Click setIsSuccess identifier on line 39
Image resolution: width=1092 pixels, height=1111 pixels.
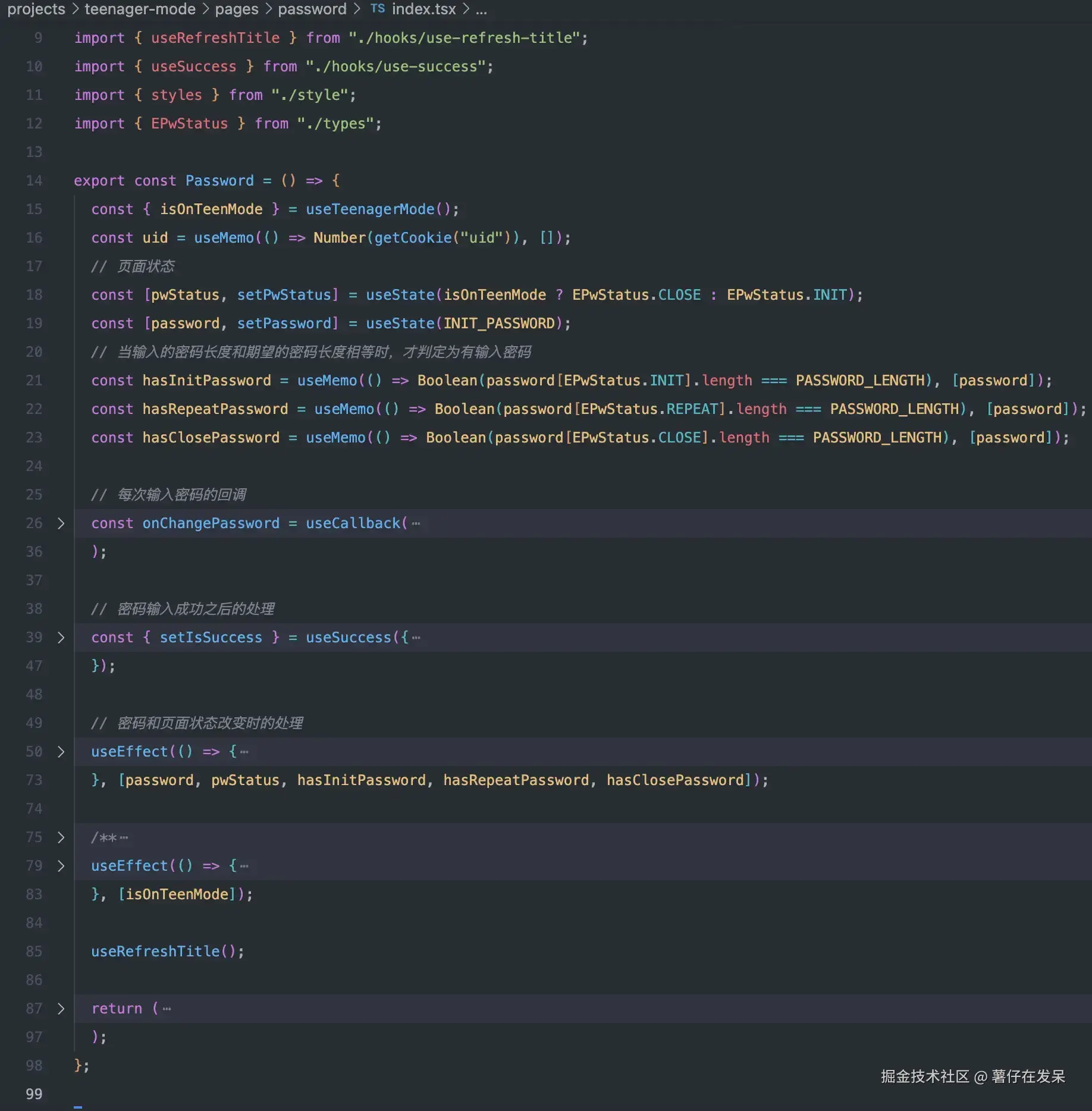coord(211,638)
